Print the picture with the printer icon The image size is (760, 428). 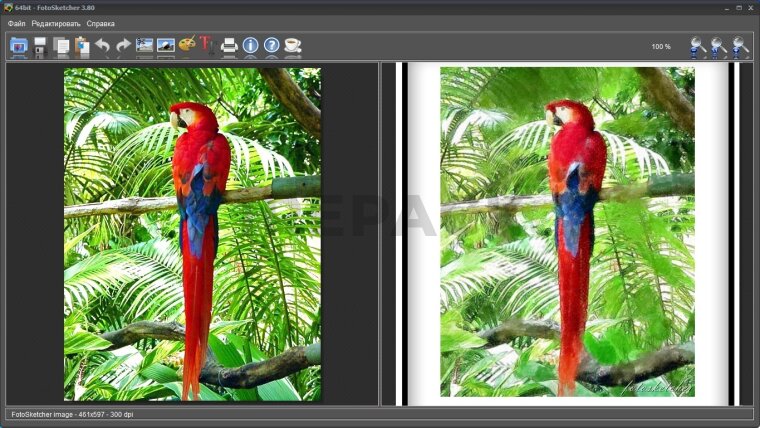pos(229,45)
